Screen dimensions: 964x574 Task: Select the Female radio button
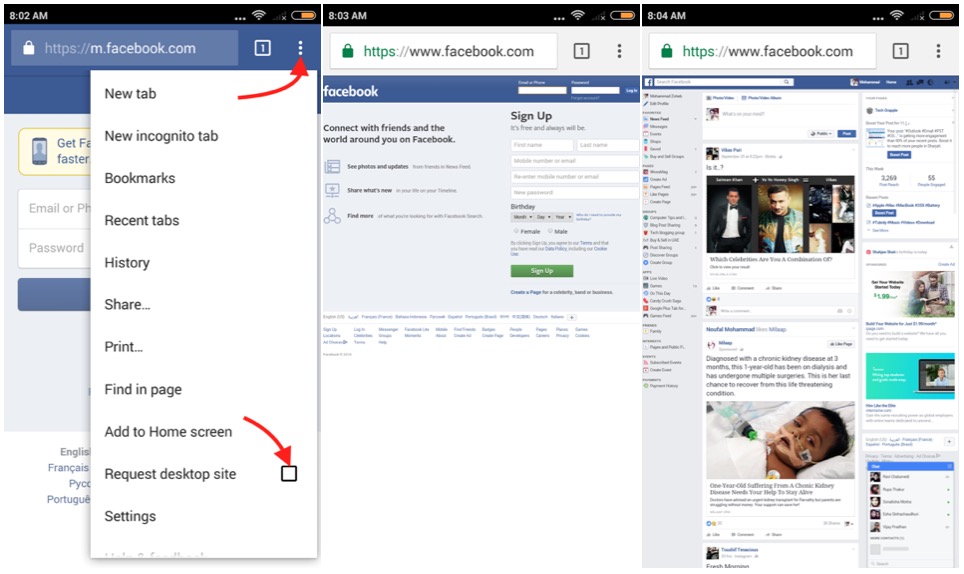pos(514,231)
